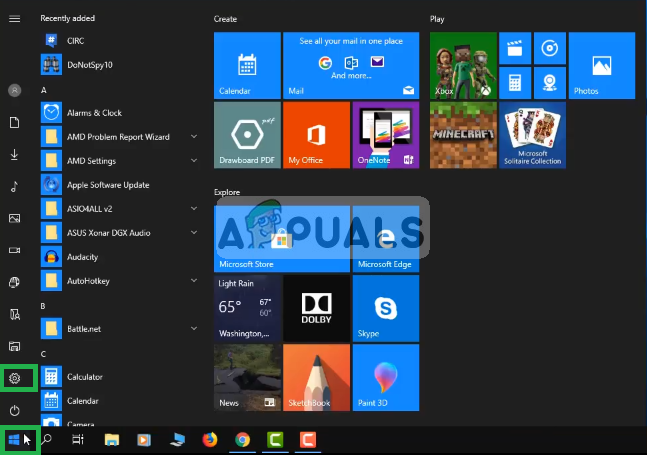Viewport: 647px width, 455px height.
Task: Click the Windows Start button
Action: [x=15, y=439]
